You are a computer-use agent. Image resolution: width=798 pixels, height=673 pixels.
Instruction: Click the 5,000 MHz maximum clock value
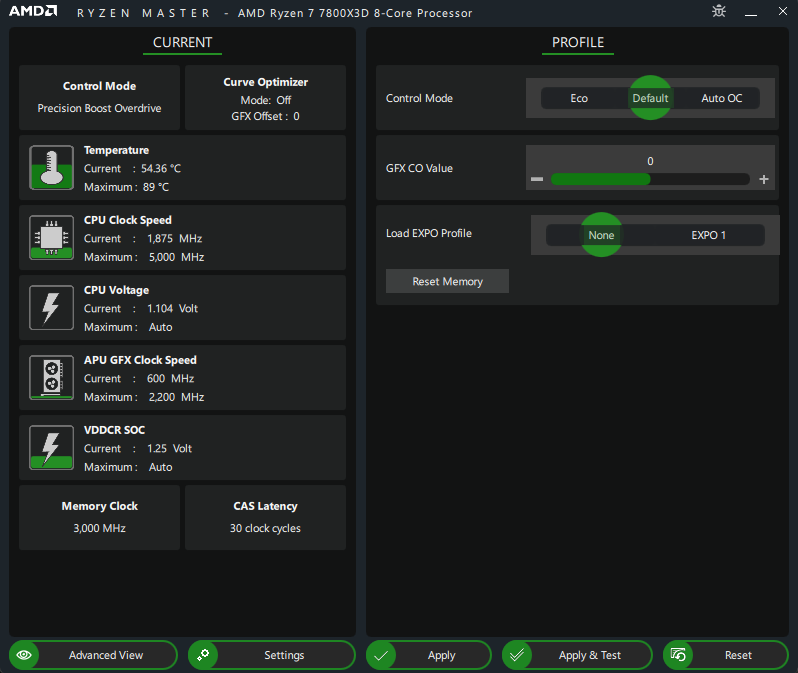177,257
